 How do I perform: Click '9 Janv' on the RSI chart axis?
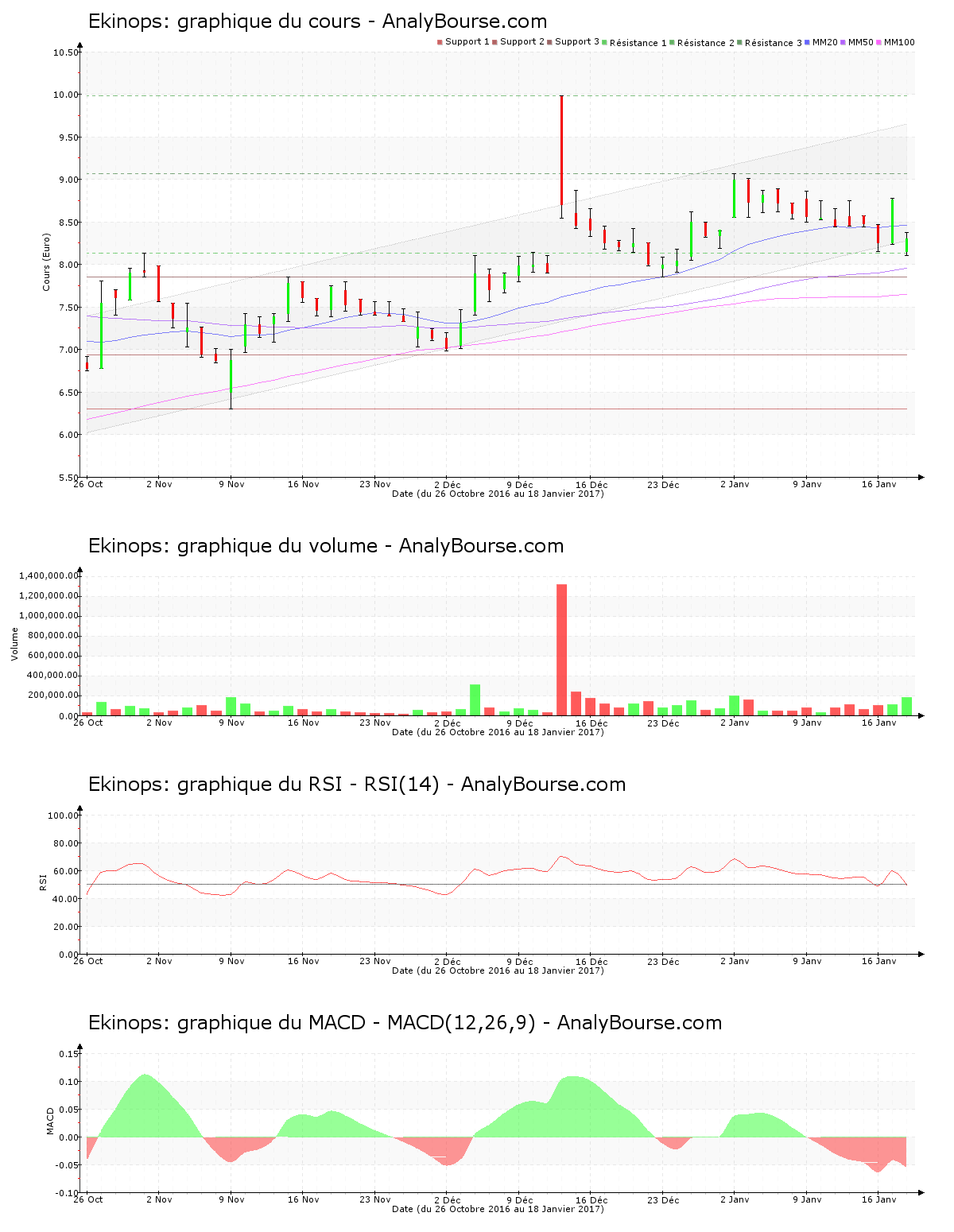(807, 961)
